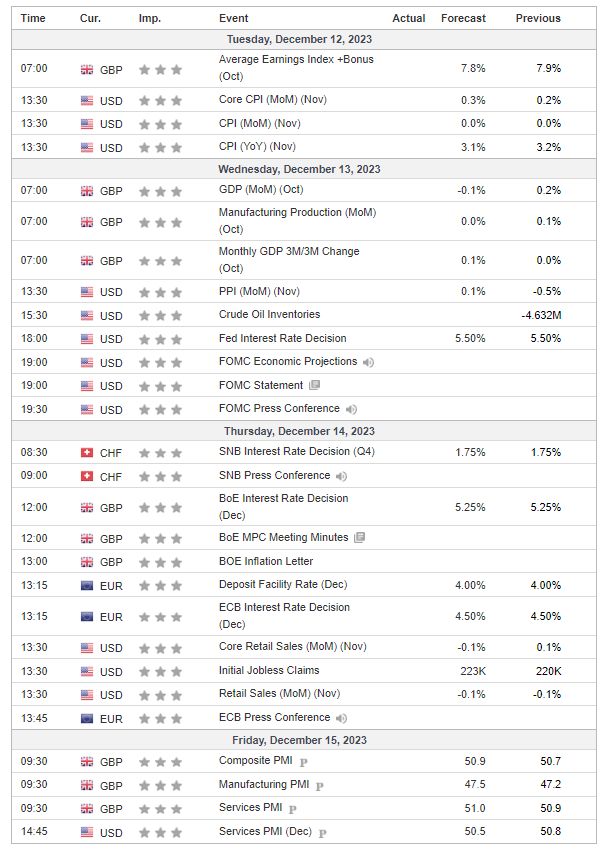Screen dimensions: 604x853
Task: Click the BOE Inflation Letter event
Action: (x=266, y=561)
